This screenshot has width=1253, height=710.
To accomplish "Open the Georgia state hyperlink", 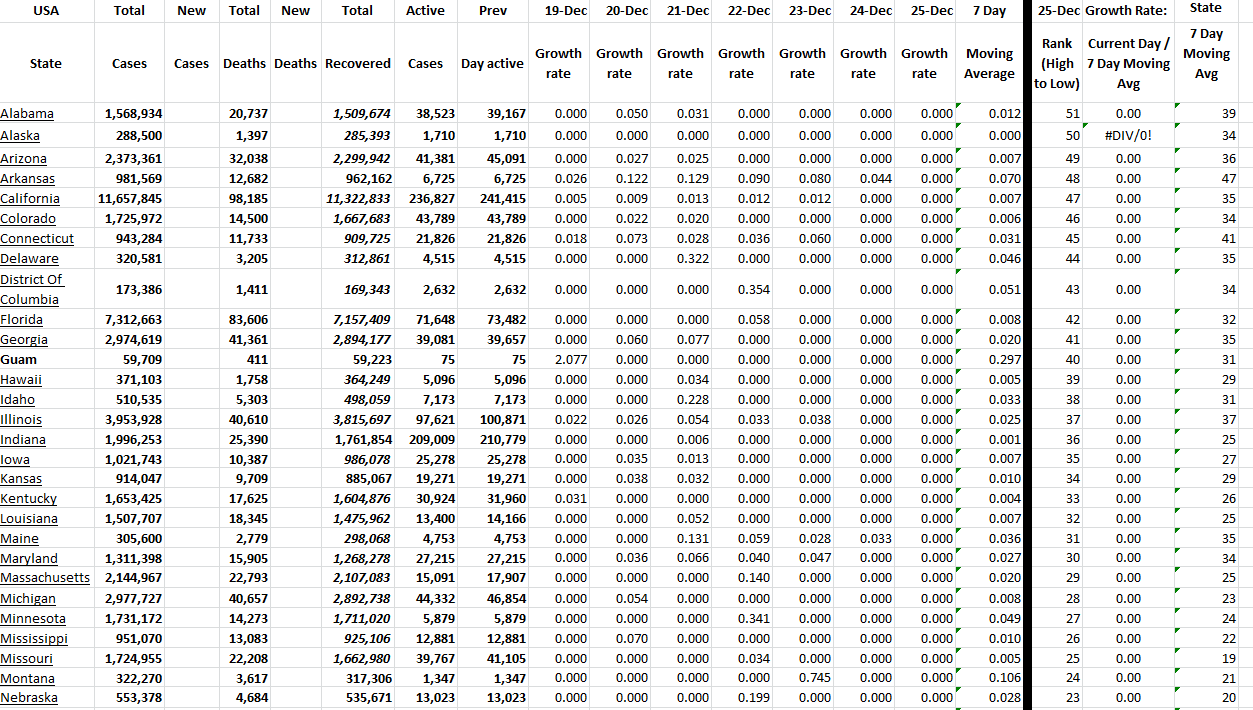I will click(x=23, y=339).
